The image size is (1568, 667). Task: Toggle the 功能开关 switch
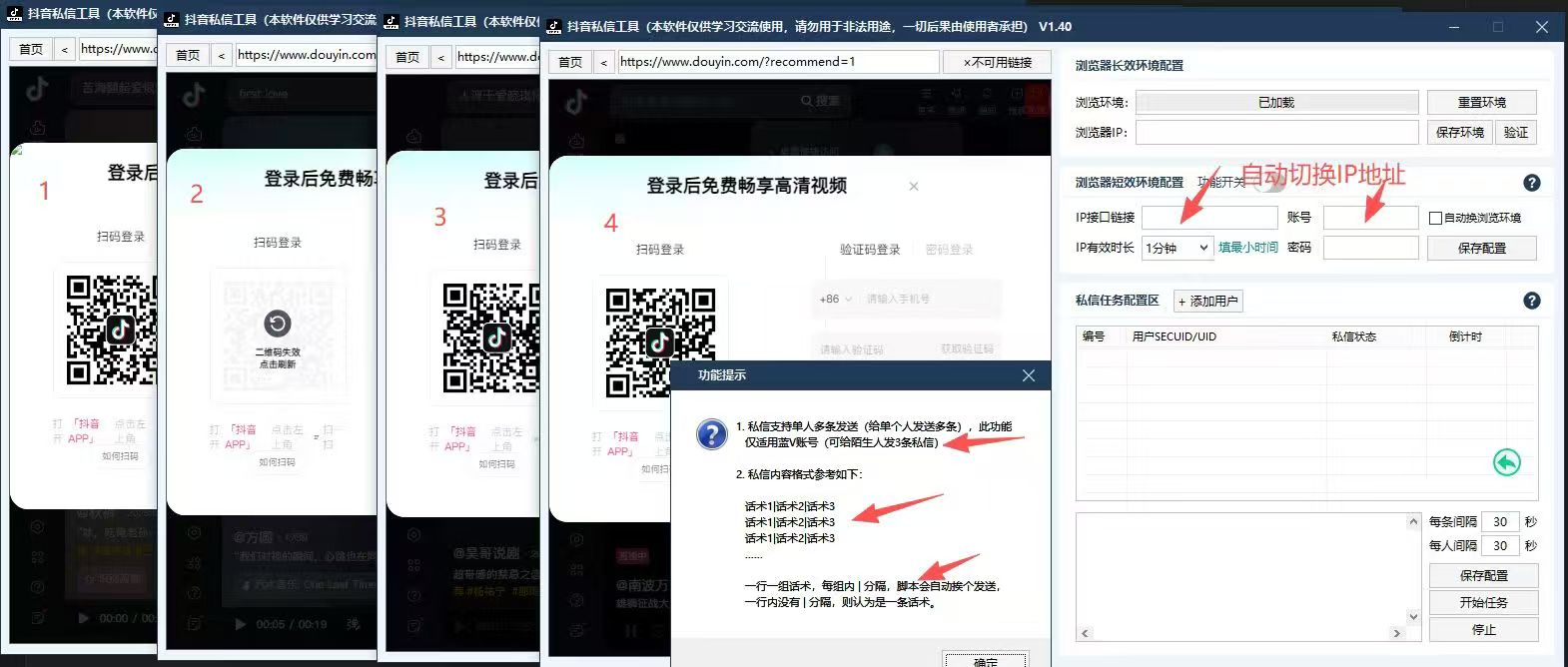(1269, 181)
